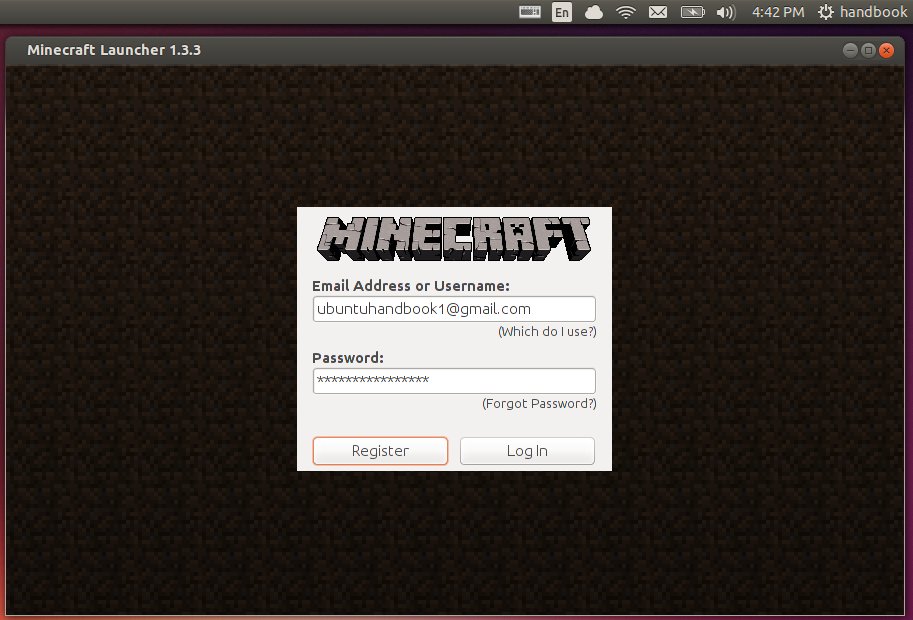Close the Minecraft Launcher window
This screenshot has width=913, height=620.
886,50
